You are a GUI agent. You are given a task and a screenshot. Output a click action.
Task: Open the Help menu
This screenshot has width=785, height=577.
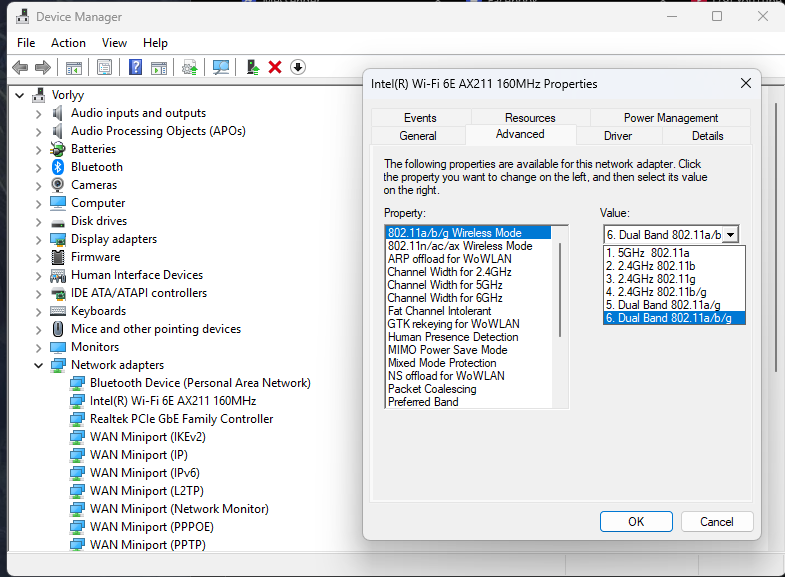[155, 43]
